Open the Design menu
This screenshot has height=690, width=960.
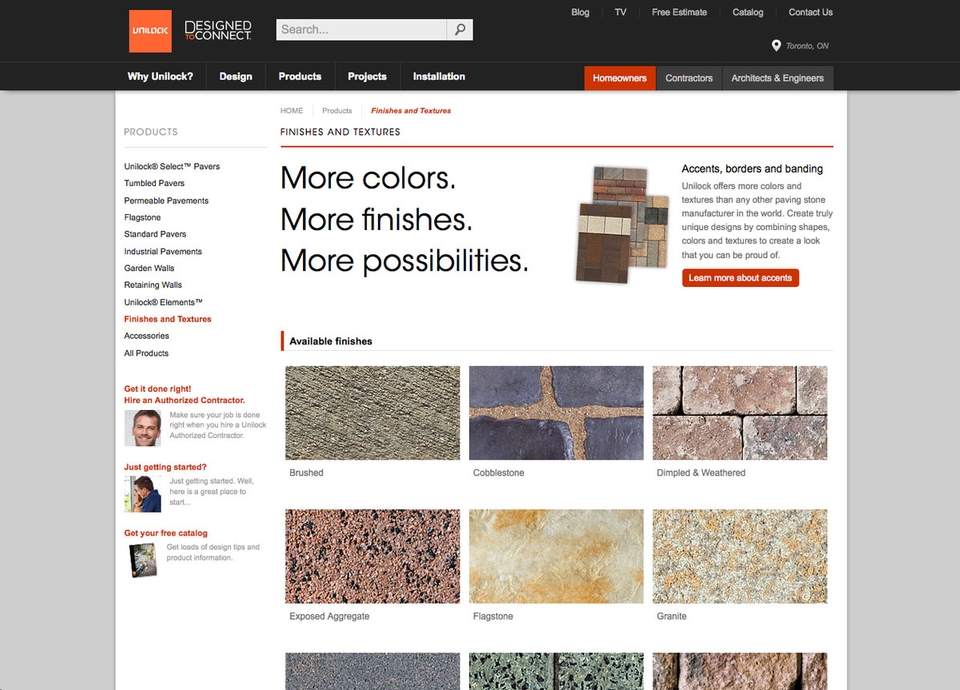pos(236,77)
